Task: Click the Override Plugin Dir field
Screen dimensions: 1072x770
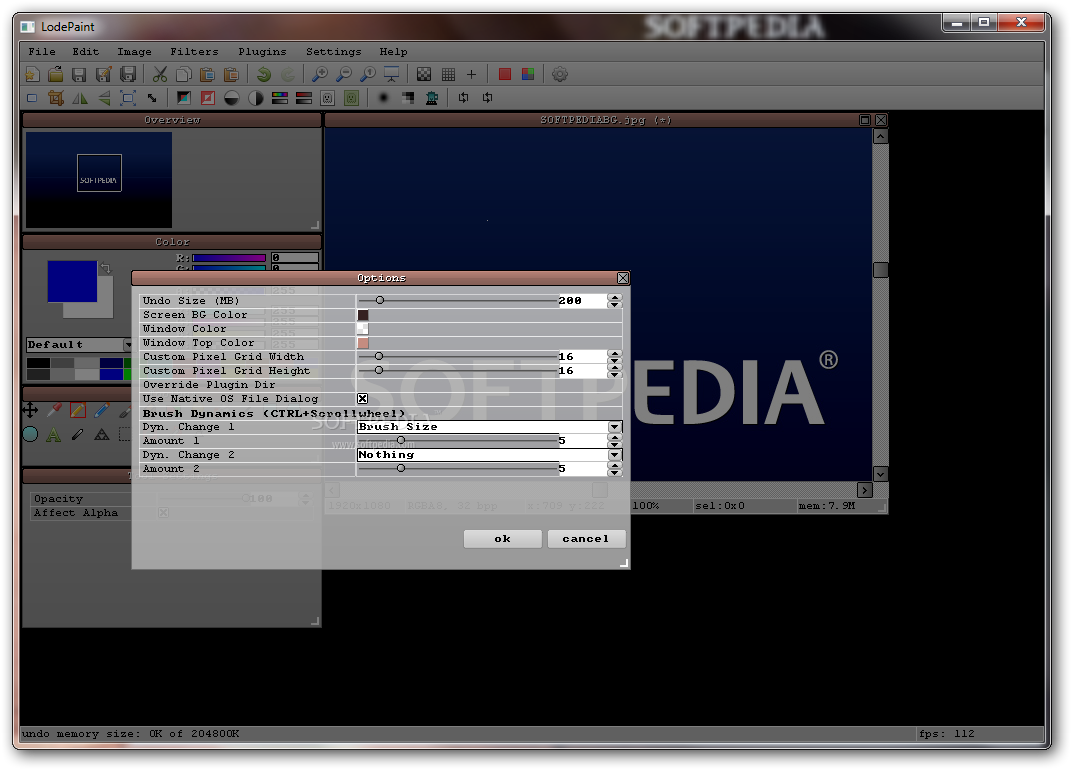Action: 490,385
